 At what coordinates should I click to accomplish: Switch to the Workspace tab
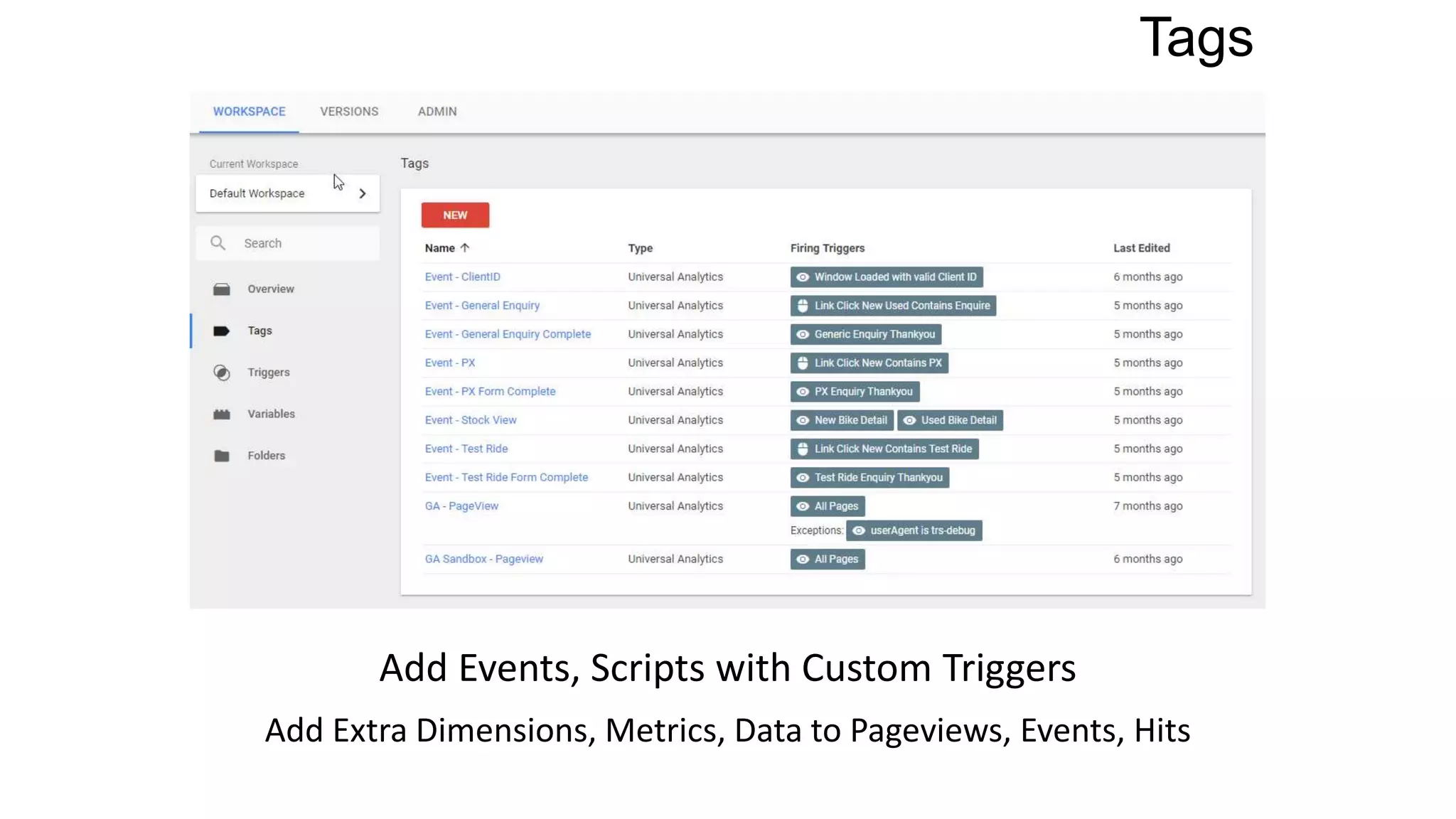pyautogui.click(x=250, y=112)
